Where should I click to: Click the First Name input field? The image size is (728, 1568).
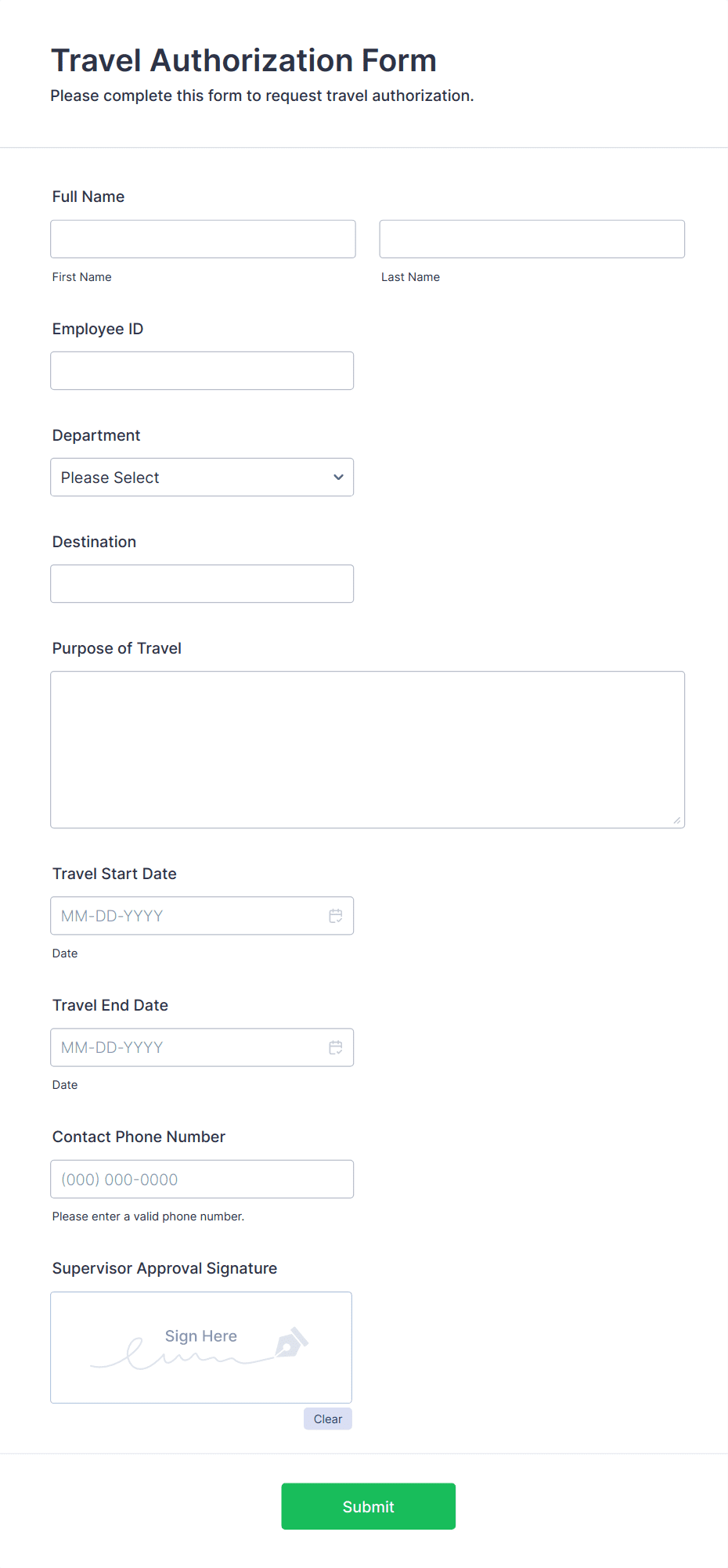click(203, 239)
